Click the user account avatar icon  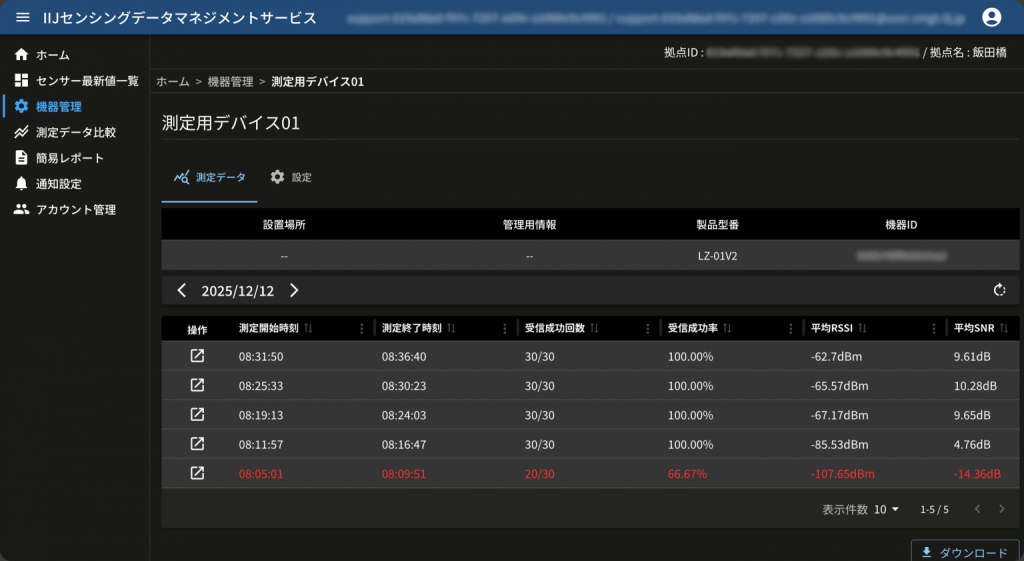pyautogui.click(x=991, y=17)
